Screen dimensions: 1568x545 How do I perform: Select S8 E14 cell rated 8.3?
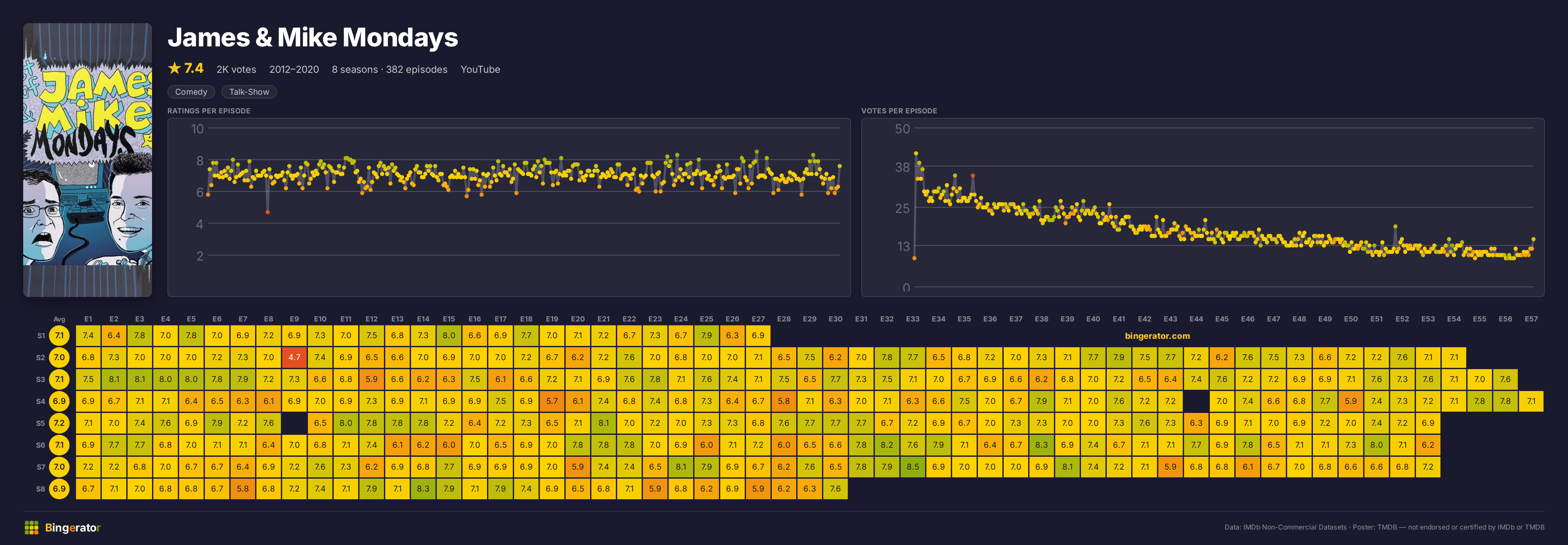click(423, 489)
